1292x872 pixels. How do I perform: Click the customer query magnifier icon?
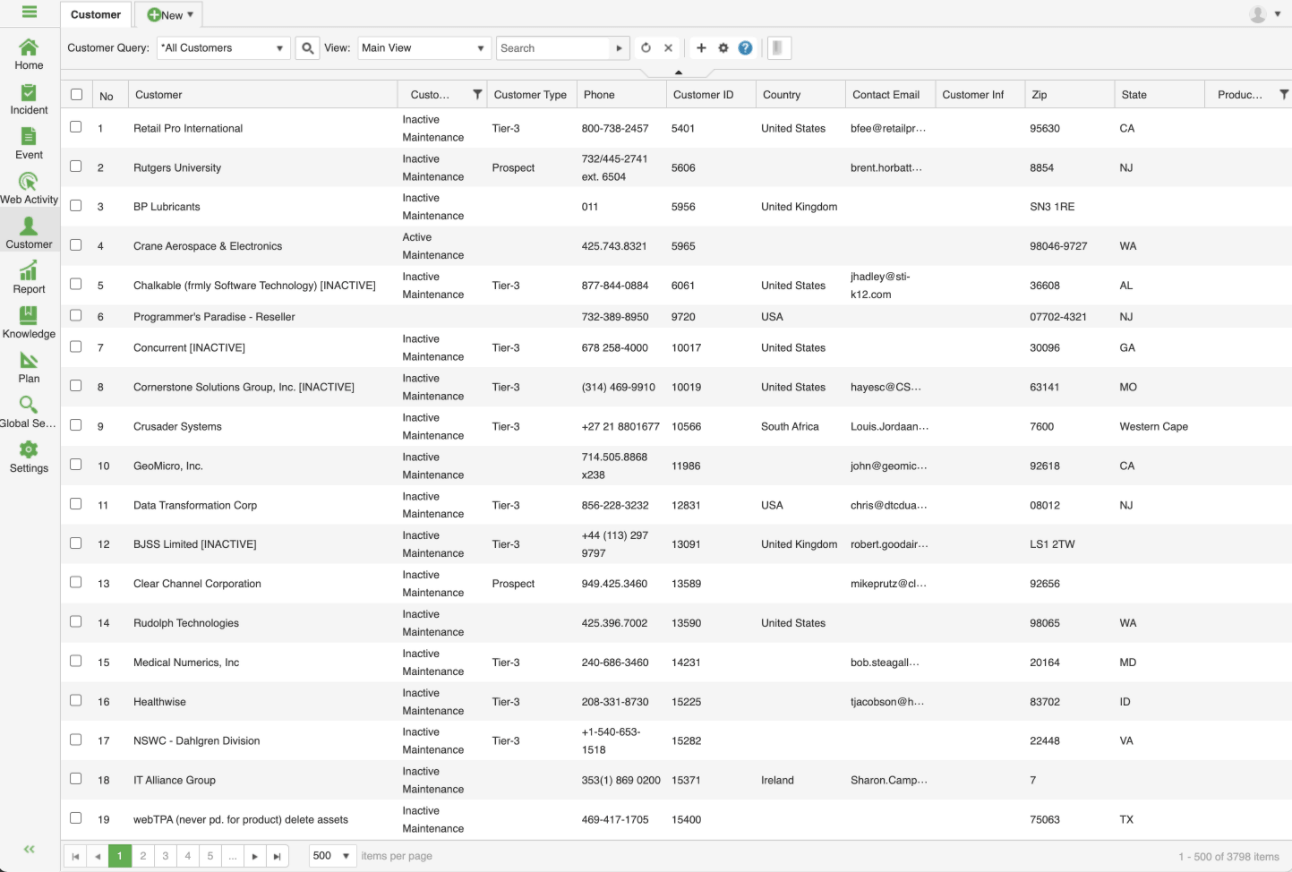point(308,48)
